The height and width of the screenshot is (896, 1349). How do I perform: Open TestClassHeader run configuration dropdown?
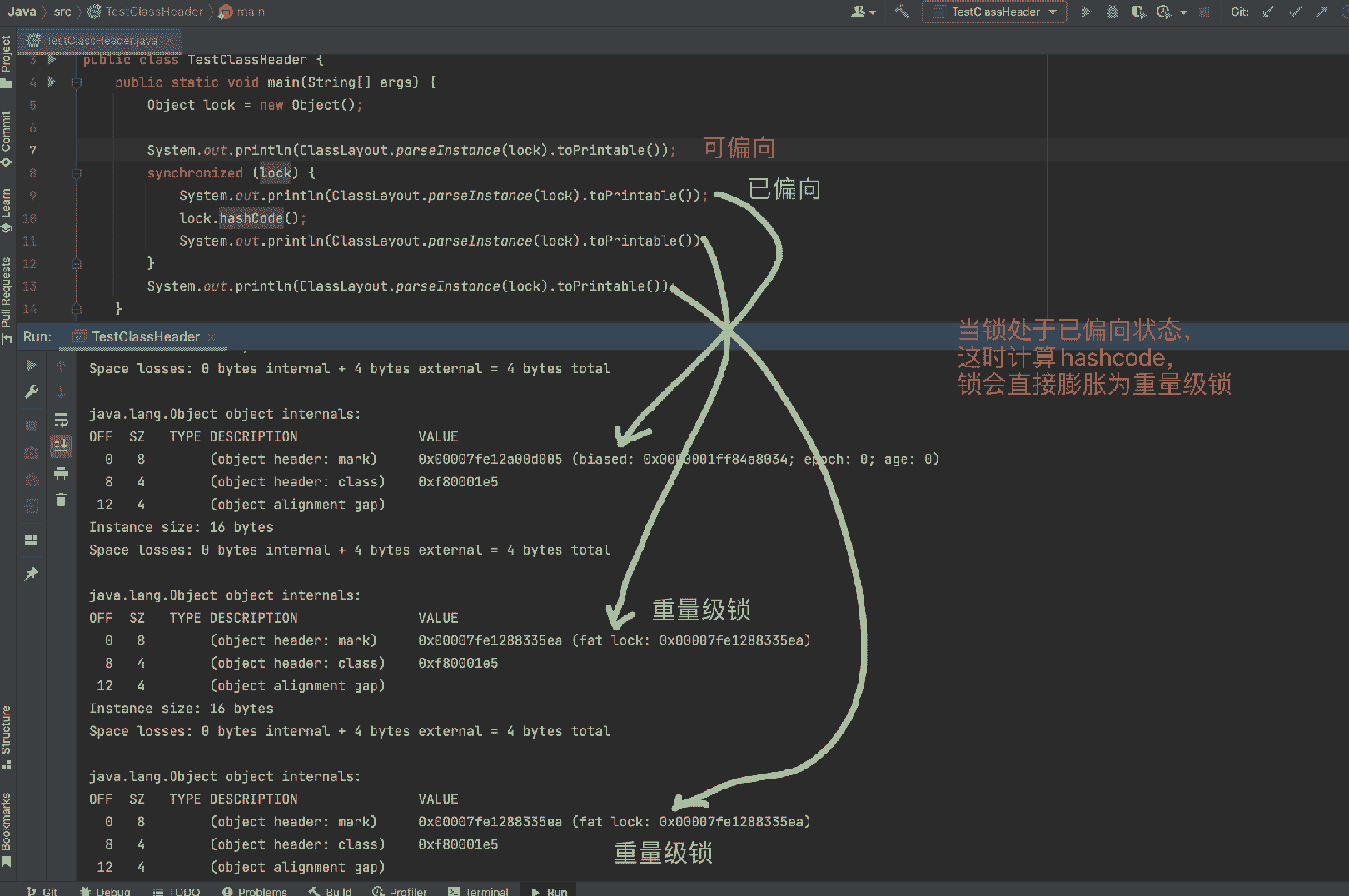pyautogui.click(x=995, y=12)
